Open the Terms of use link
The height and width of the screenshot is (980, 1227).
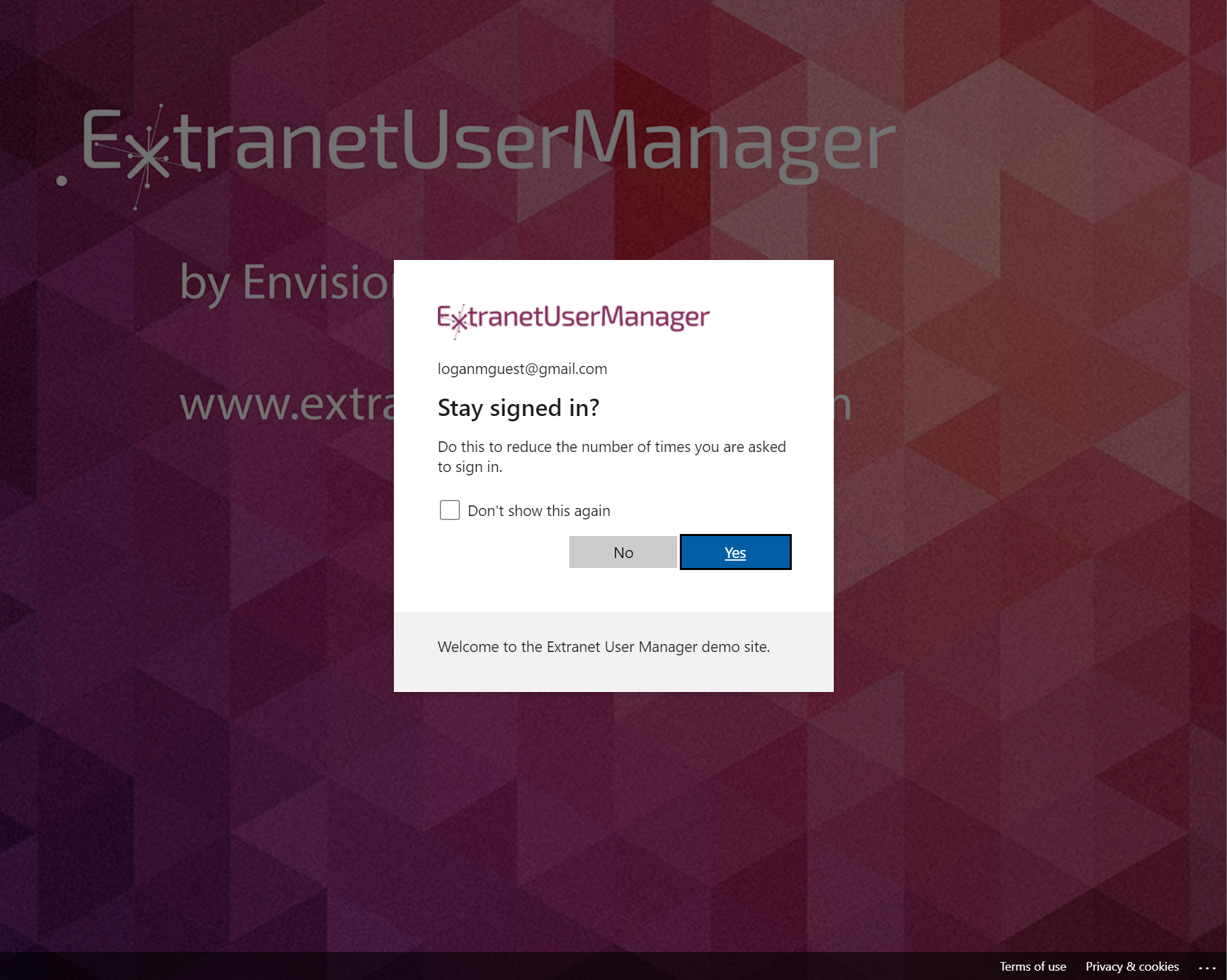(x=1032, y=966)
